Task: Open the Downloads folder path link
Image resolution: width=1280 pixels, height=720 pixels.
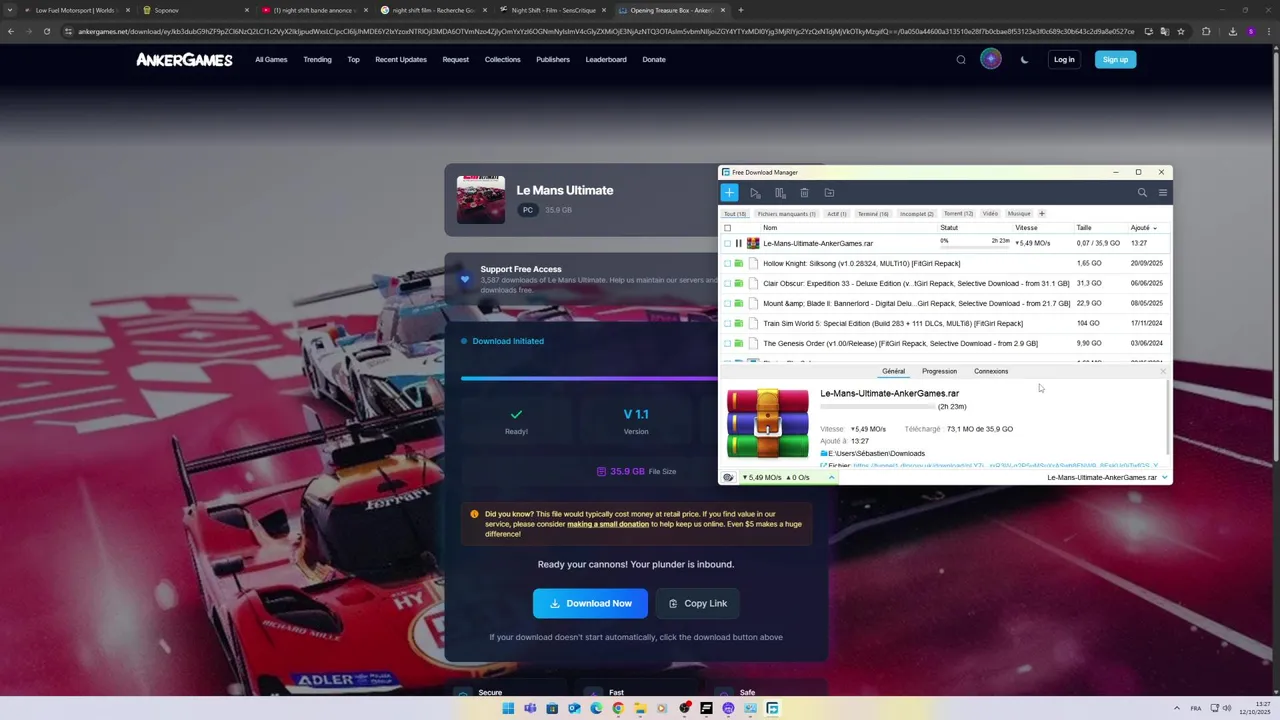Action: tap(876, 454)
